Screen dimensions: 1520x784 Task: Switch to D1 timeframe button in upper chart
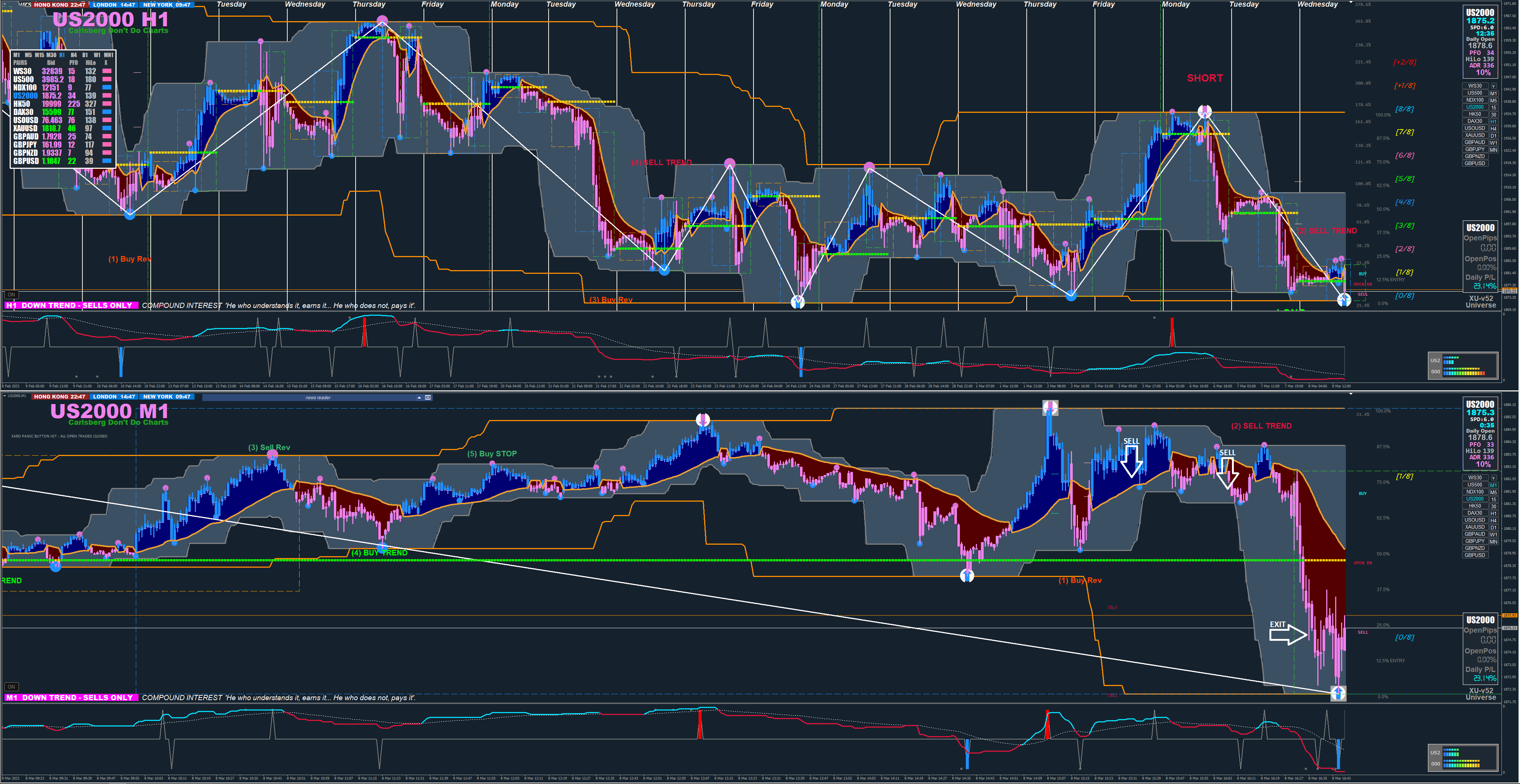click(x=1493, y=136)
